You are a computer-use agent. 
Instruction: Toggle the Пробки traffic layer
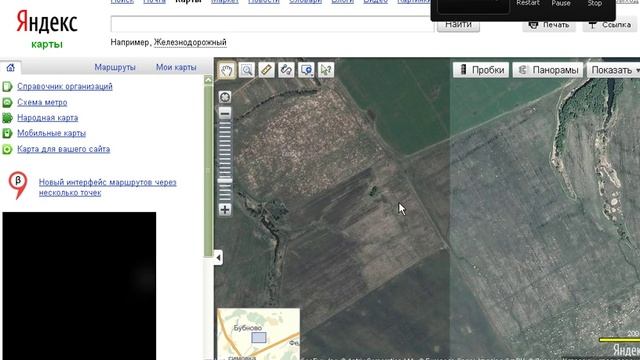pos(481,70)
